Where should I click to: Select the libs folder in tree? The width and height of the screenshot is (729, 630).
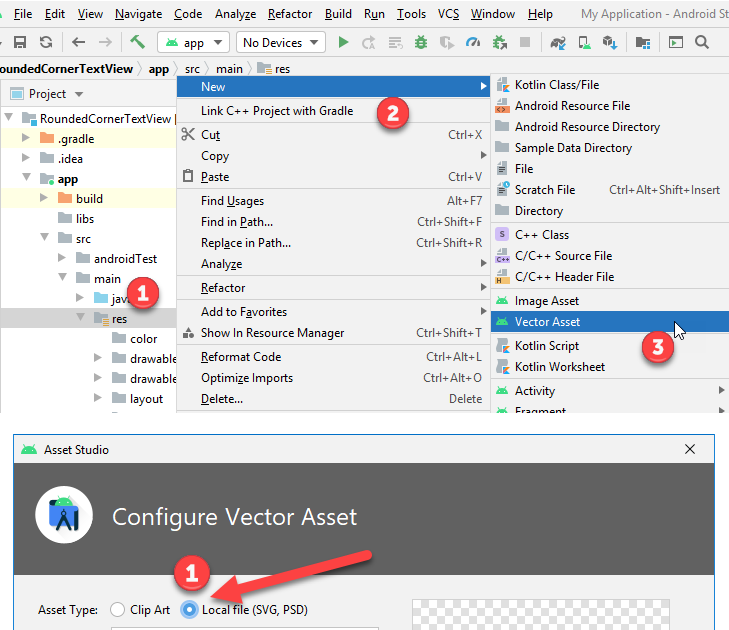pos(85,219)
